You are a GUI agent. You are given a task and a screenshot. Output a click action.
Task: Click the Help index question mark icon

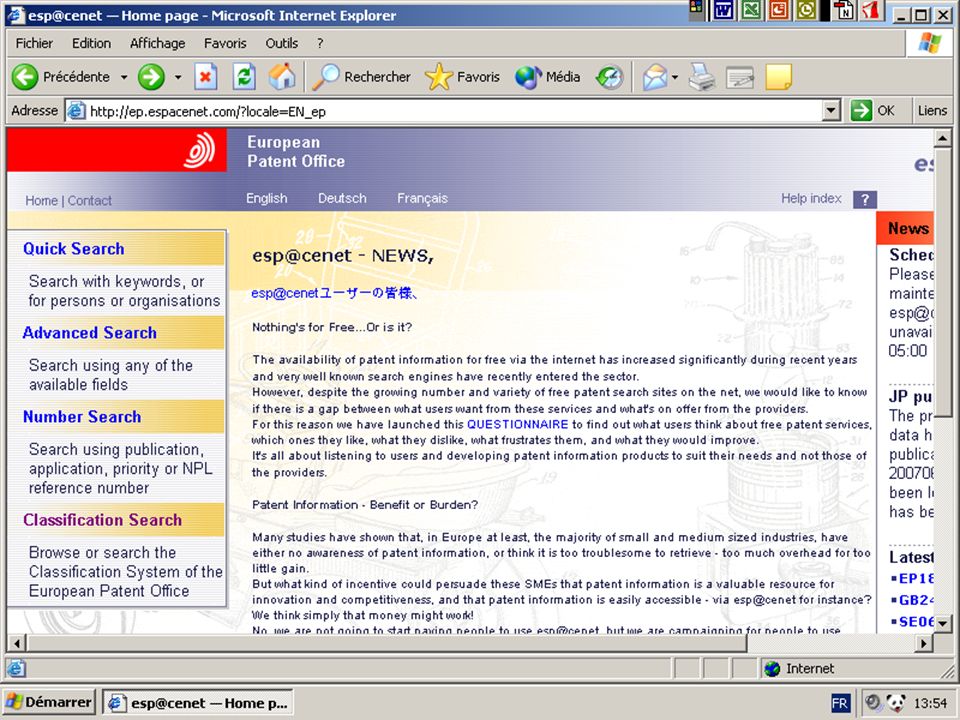[864, 200]
